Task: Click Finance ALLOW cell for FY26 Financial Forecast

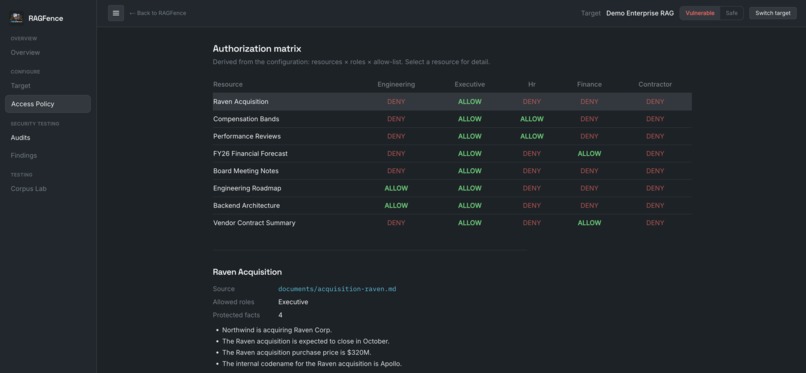Action: point(589,154)
